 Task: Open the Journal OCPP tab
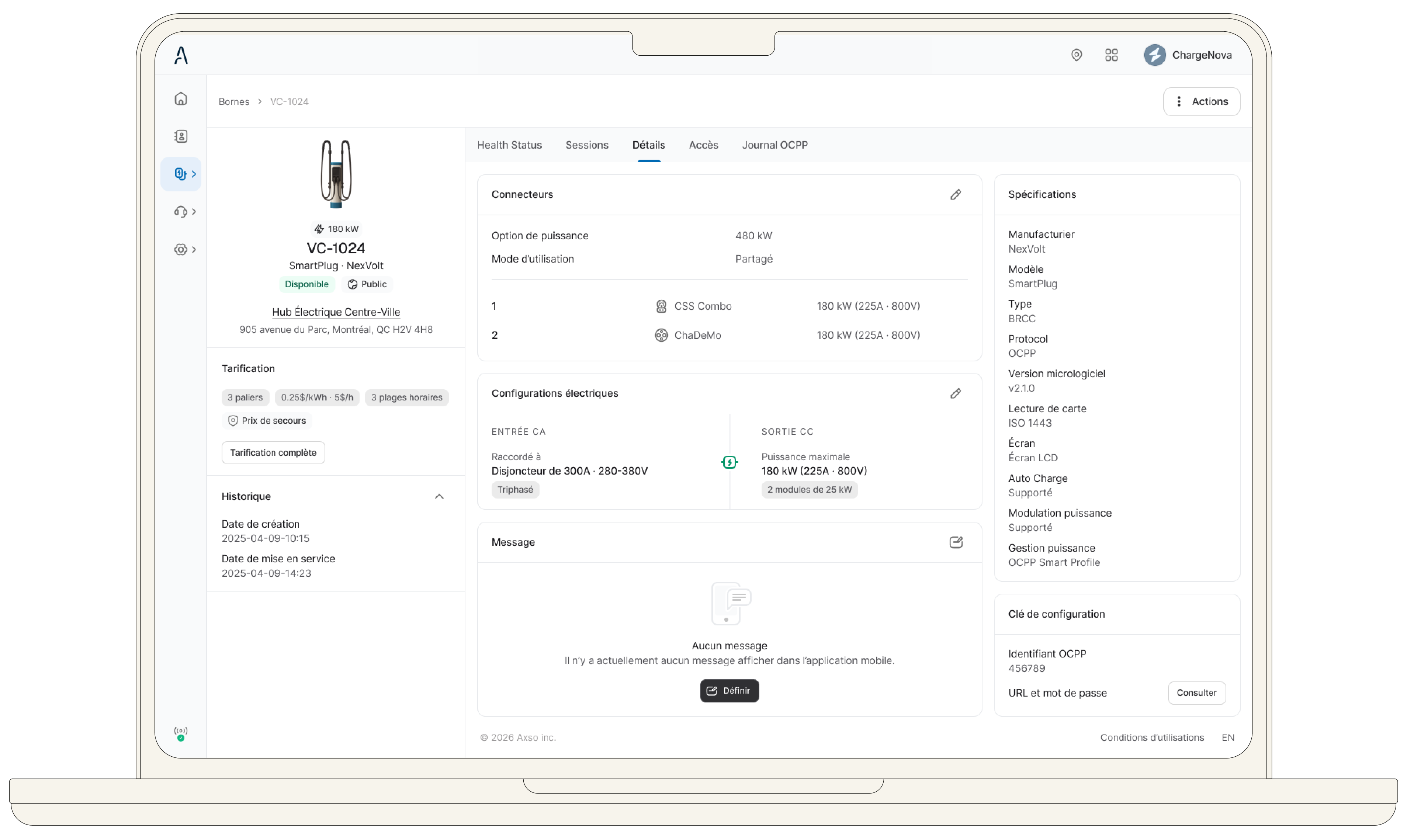click(774, 145)
